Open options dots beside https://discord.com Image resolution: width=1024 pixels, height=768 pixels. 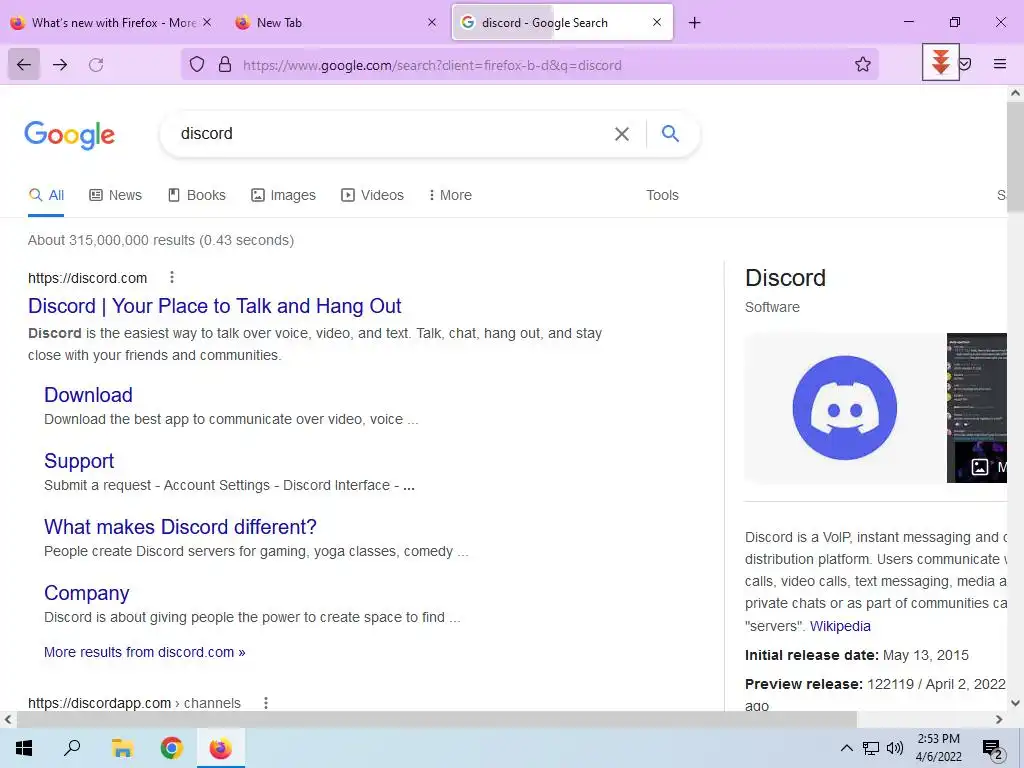pos(172,278)
